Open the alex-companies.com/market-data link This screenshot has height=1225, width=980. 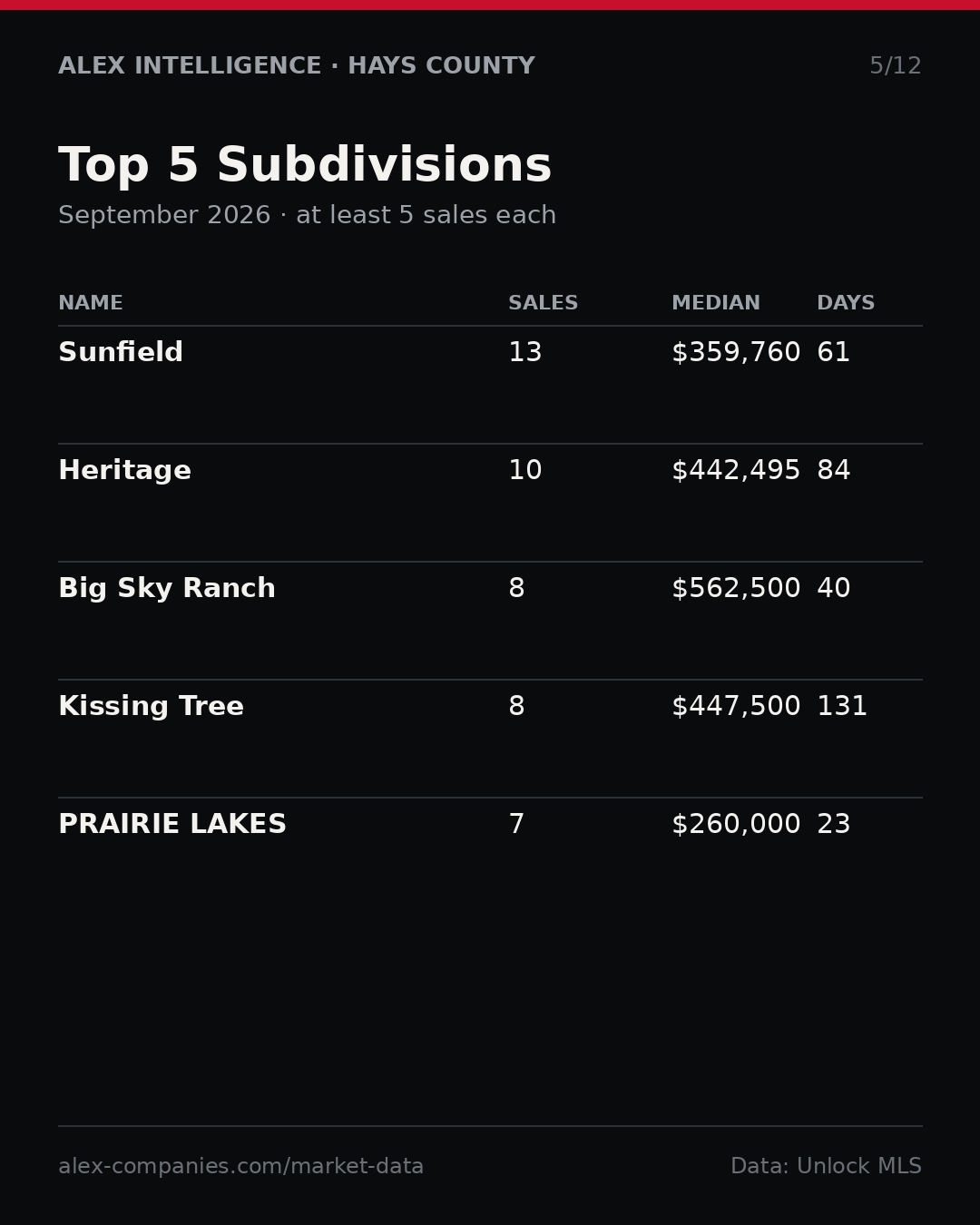[240, 1167]
